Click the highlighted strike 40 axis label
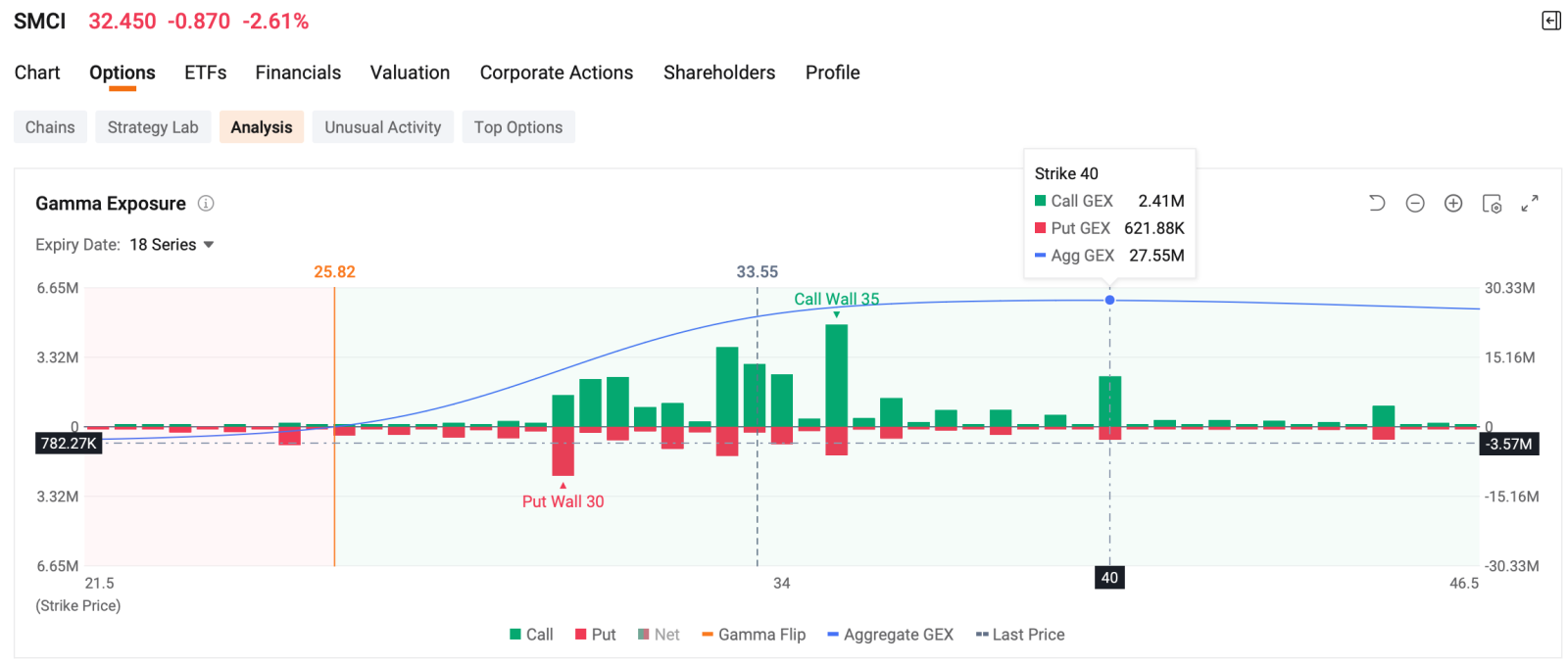 pos(1109,578)
